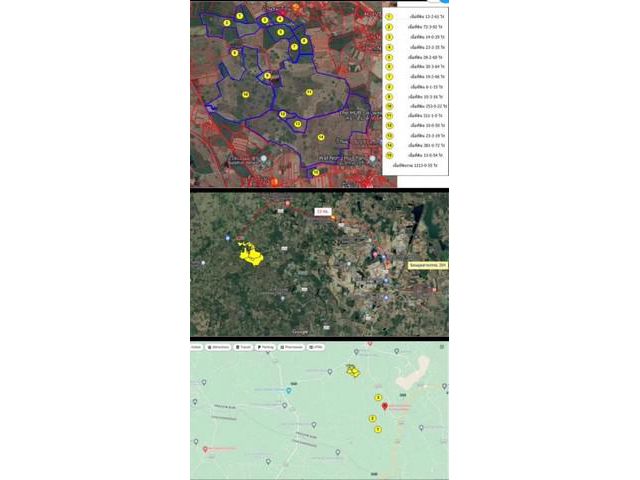640x480 pixels.
Task: Click the yellow highlighted land plot on the satellite map
Action: [251, 254]
